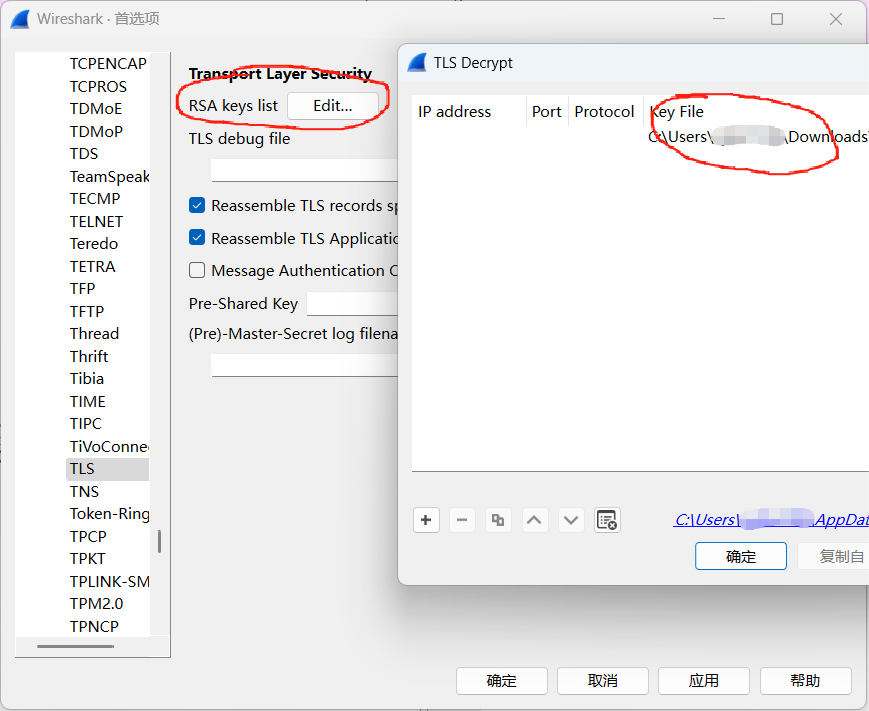Open help with 帮助 button
Screen dimensions: 869x711
[x=805, y=681]
